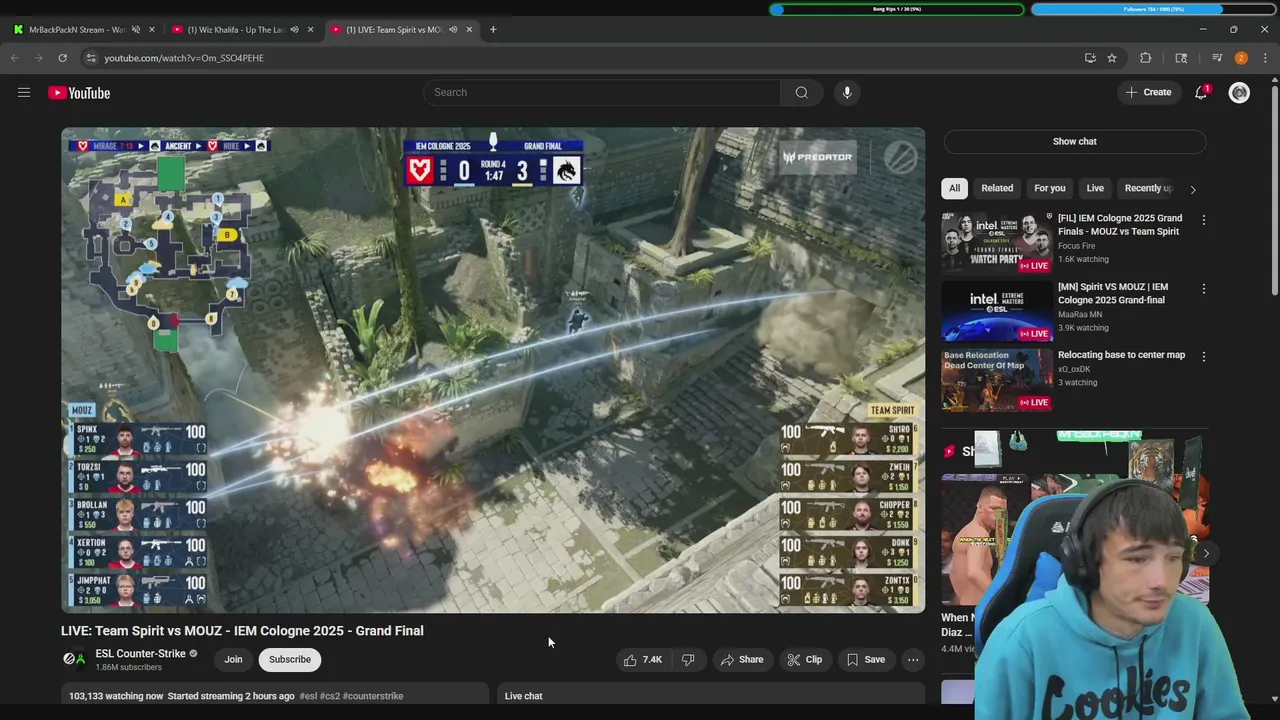The width and height of the screenshot is (1280, 720).
Task: Click the live video player
Action: (493, 370)
